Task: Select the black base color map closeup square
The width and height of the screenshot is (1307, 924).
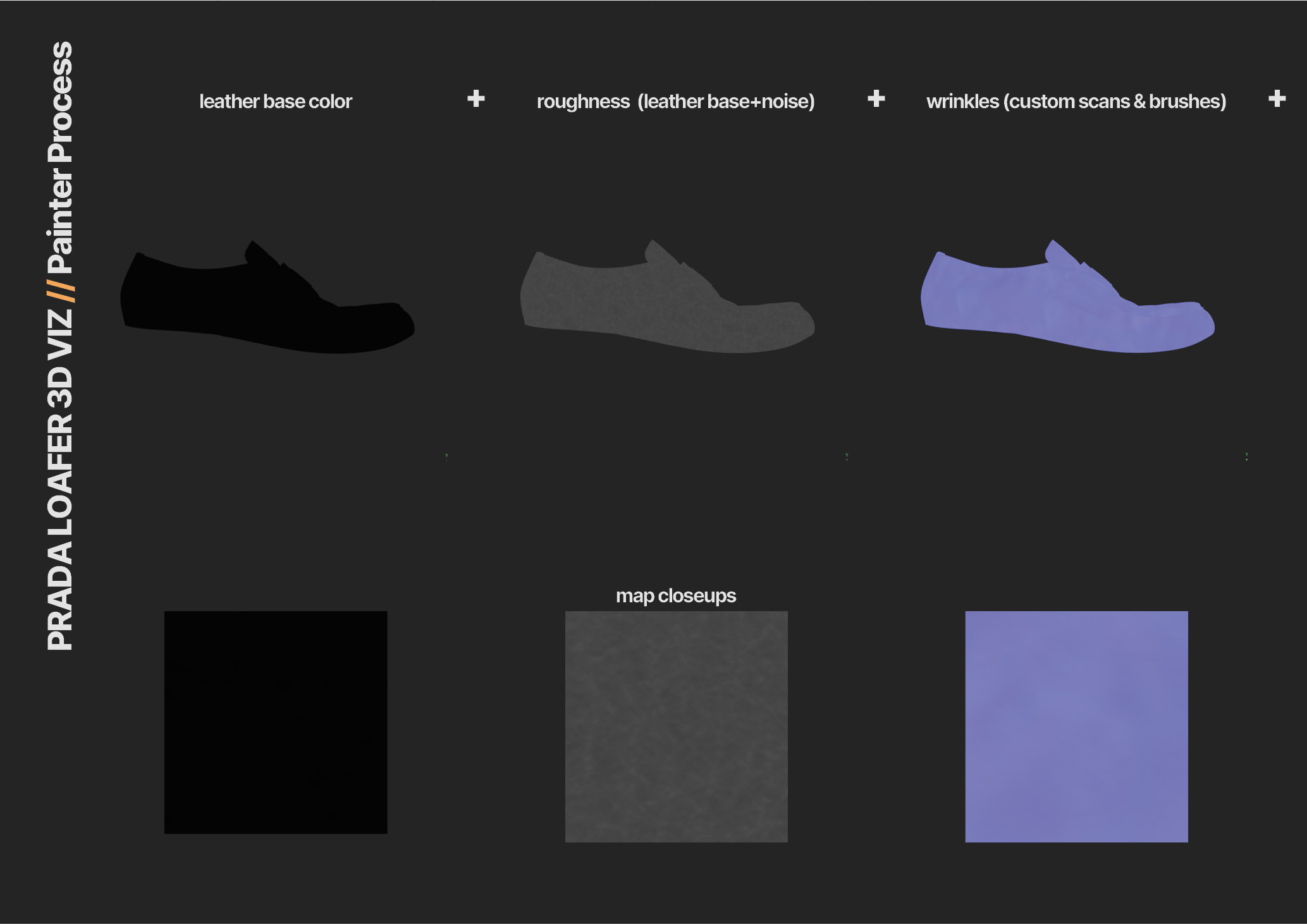Action: pos(276,722)
